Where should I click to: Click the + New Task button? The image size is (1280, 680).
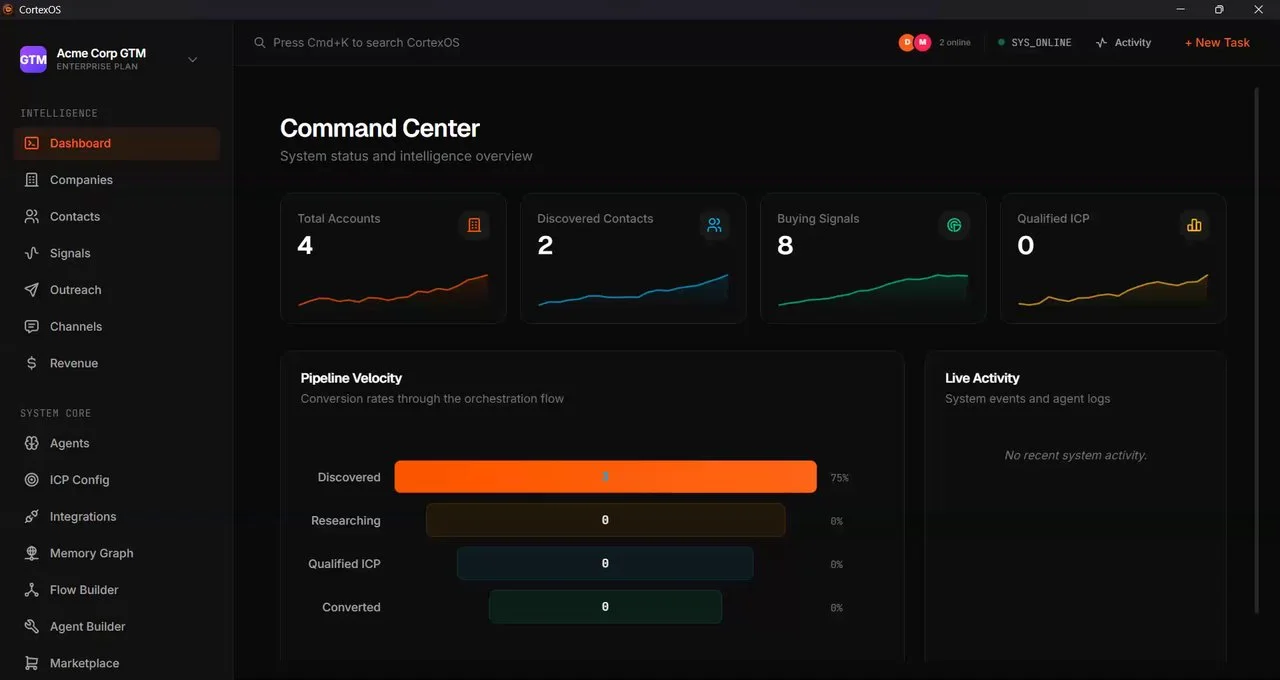coord(1217,43)
